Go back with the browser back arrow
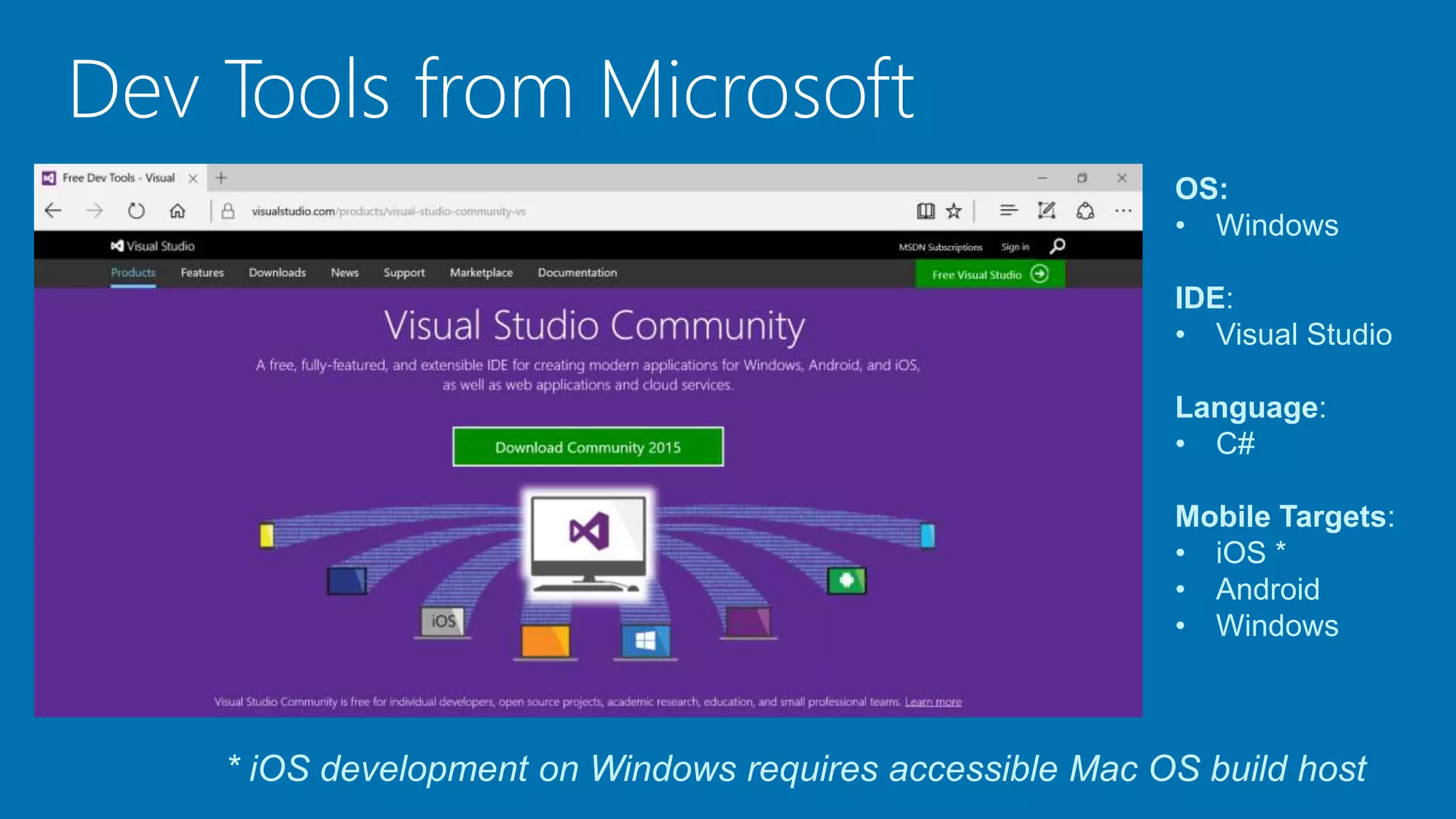 [x=53, y=210]
